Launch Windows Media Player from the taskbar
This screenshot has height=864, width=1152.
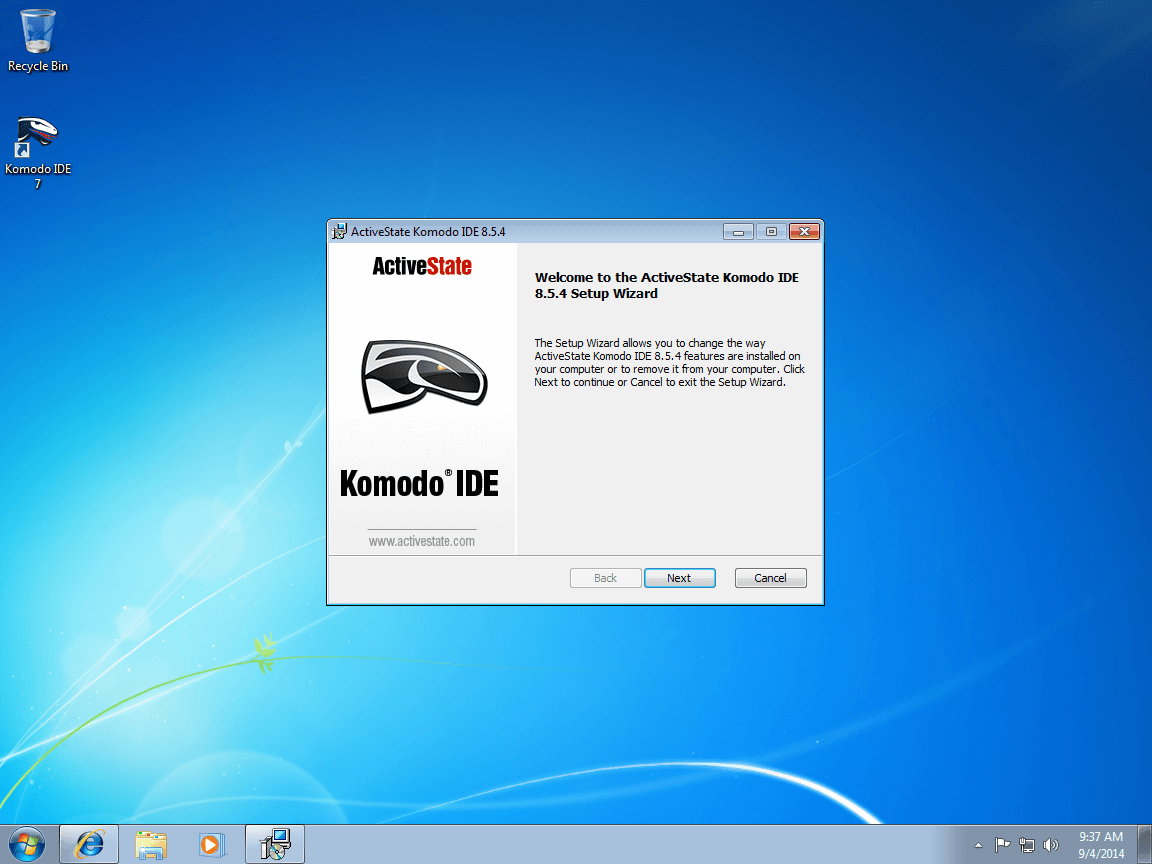212,845
